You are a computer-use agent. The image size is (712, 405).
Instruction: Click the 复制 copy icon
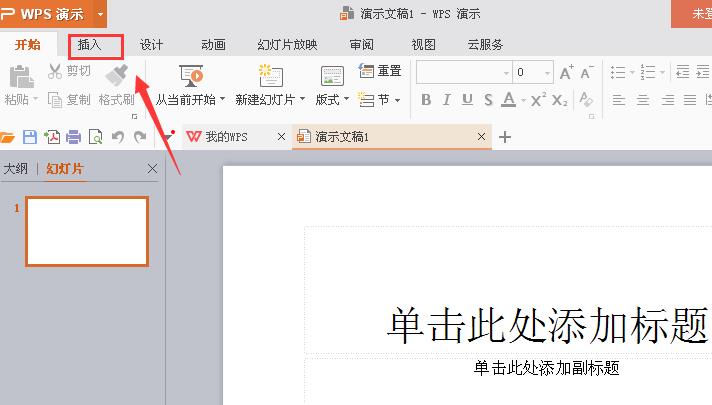[55, 99]
